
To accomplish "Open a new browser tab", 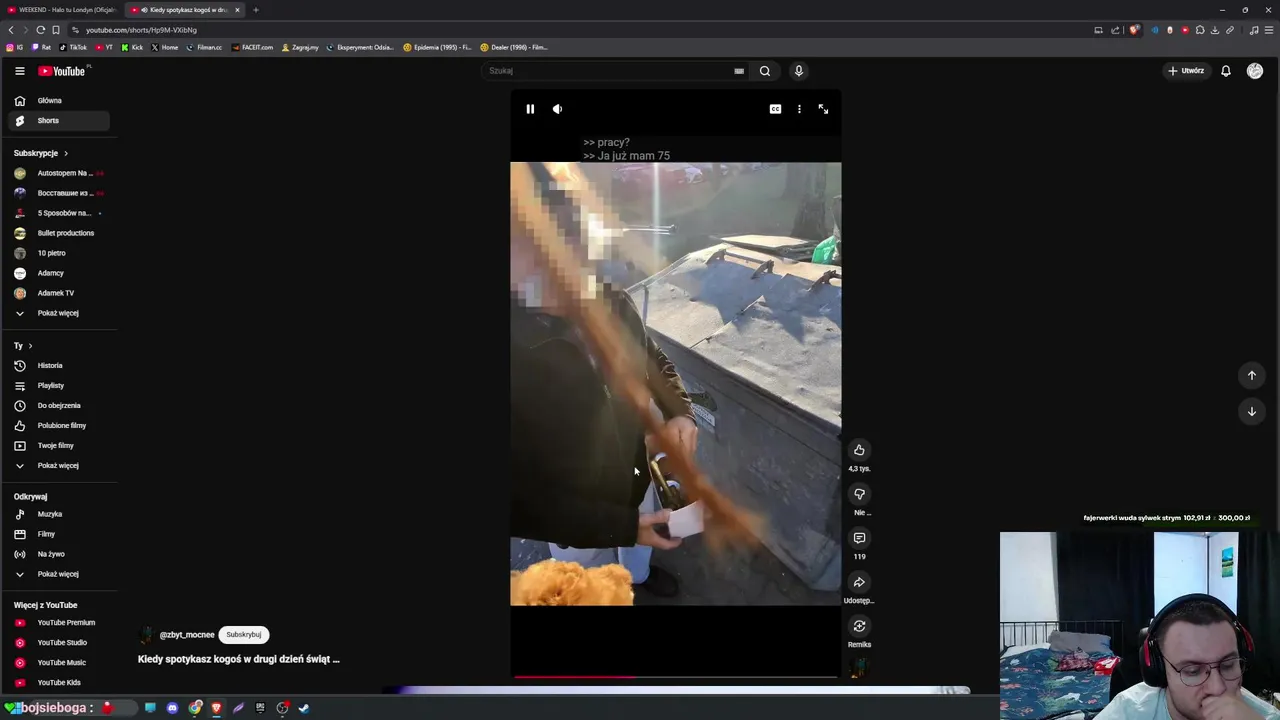I will point(255,10).
